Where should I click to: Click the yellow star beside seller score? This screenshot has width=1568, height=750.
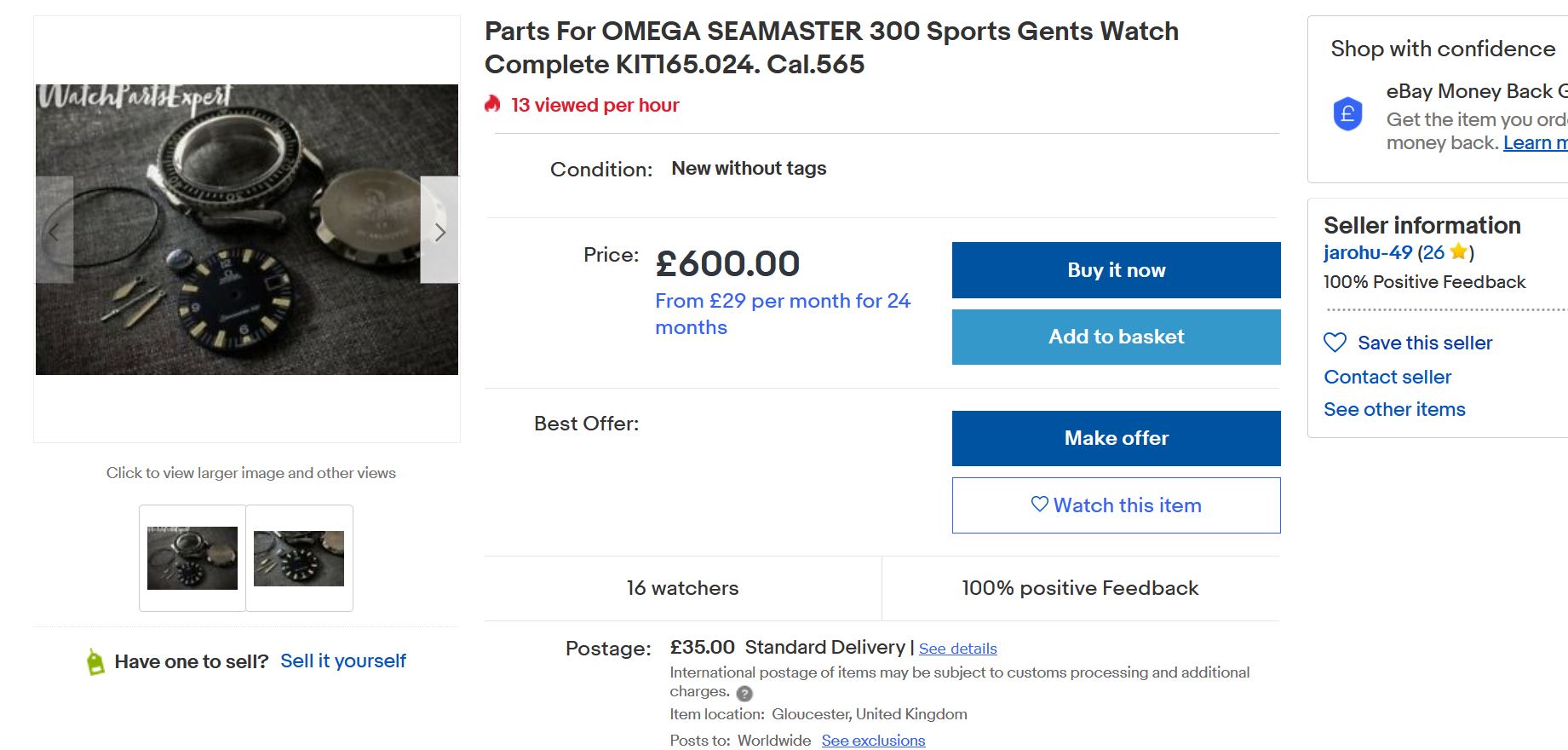click(x=1458, y=252)
